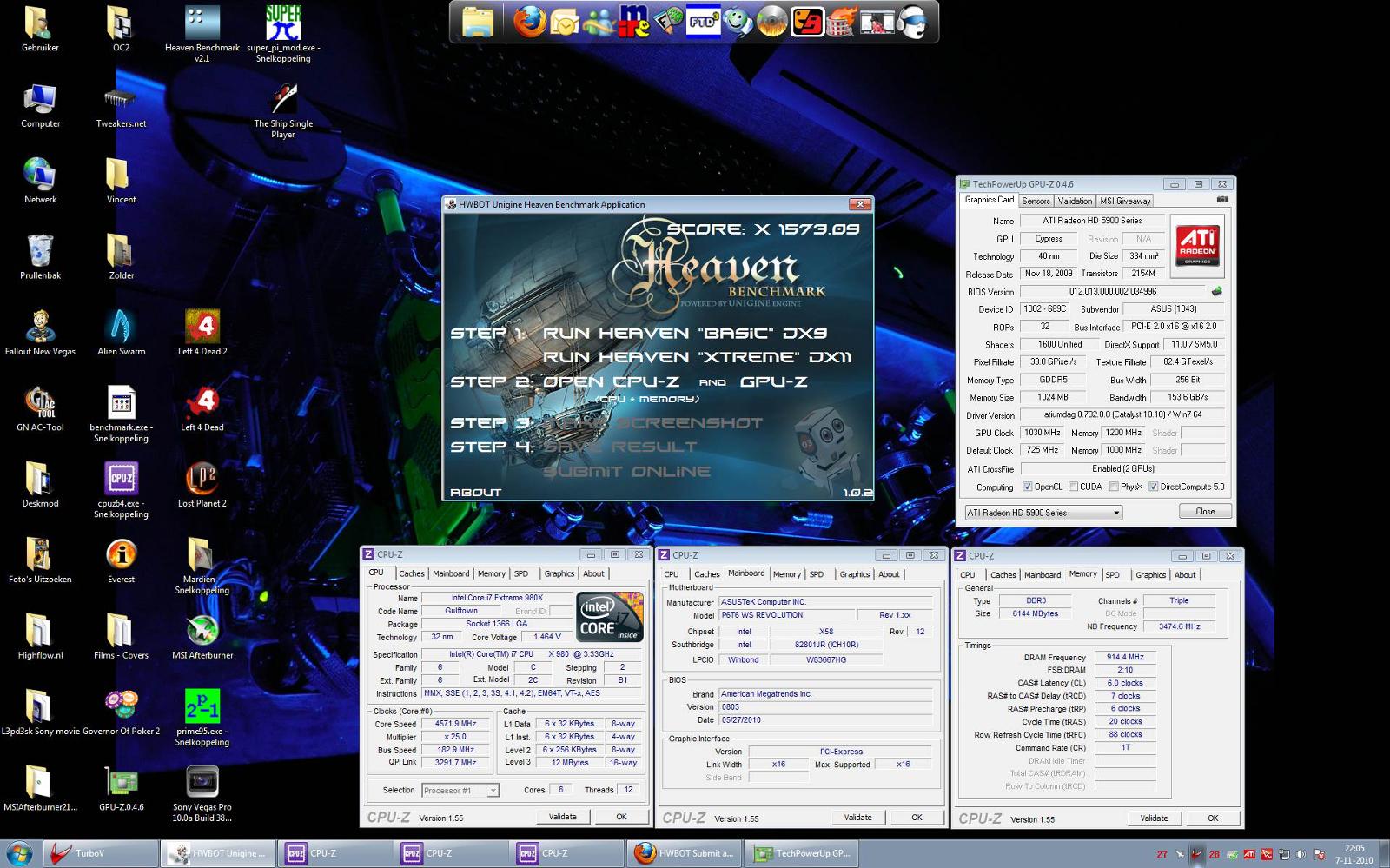Image resolution: width=1390 pixels, height=868 pixels.
Task: Click Validate in the first CPU-Z window
Action: pyautogui.click(x=562, y=817)
